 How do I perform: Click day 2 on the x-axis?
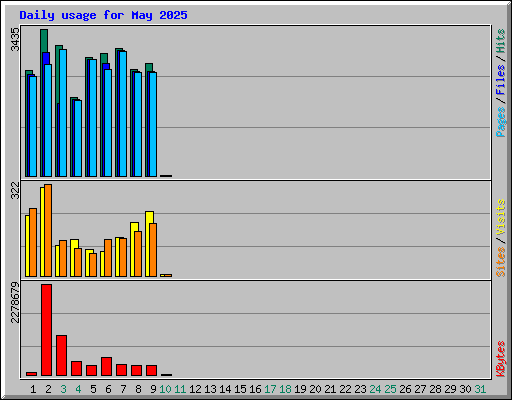pos(48,389)
